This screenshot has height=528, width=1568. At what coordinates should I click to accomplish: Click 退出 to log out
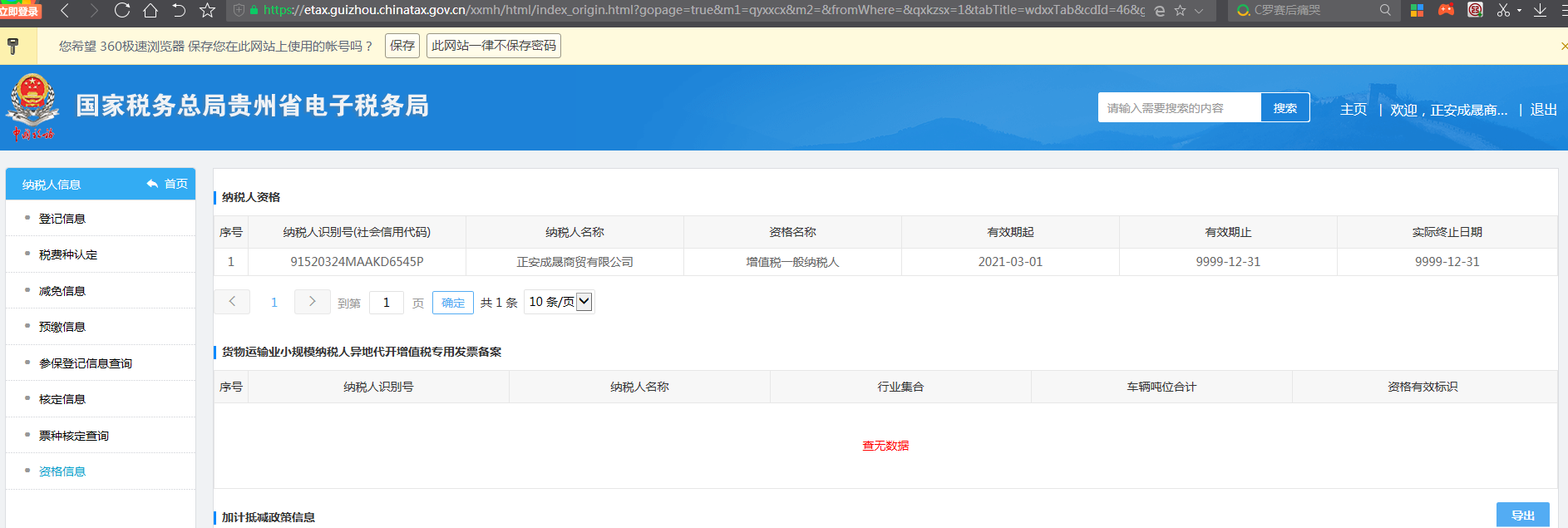point(1543,110)
